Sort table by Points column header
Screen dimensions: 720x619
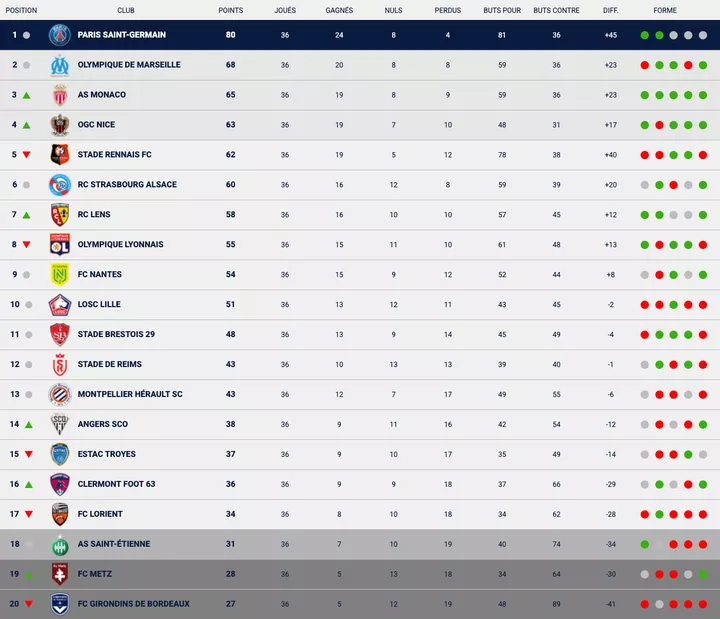coord(230,10)
